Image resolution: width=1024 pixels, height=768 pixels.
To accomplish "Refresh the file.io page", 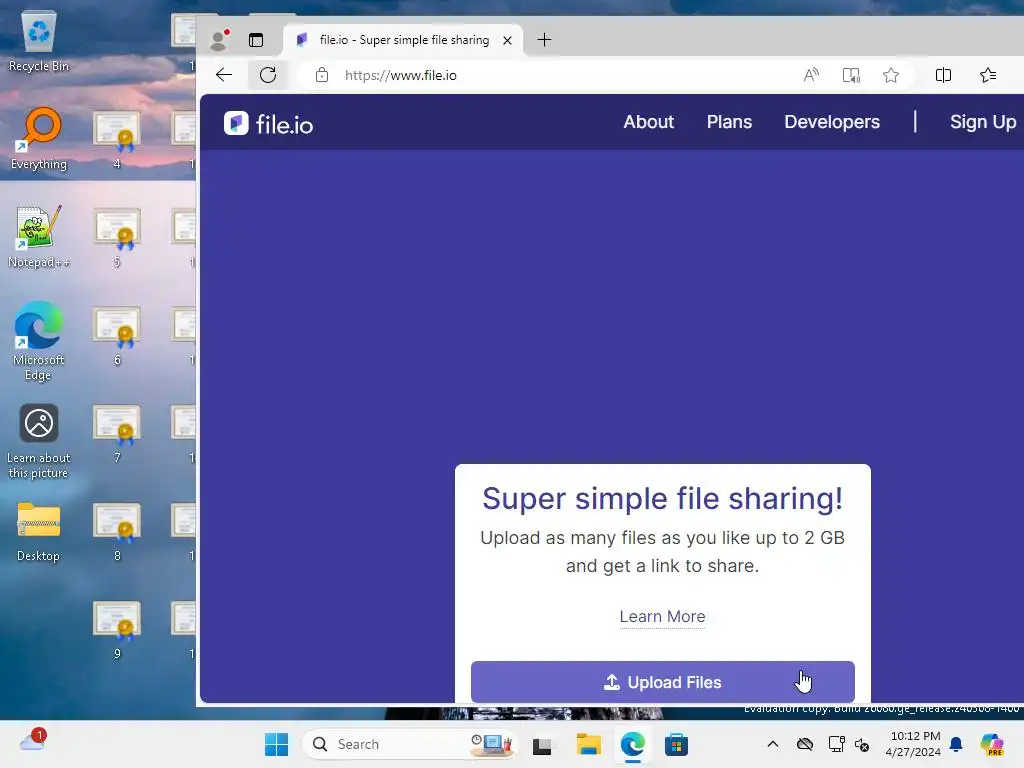I will 268,75.
